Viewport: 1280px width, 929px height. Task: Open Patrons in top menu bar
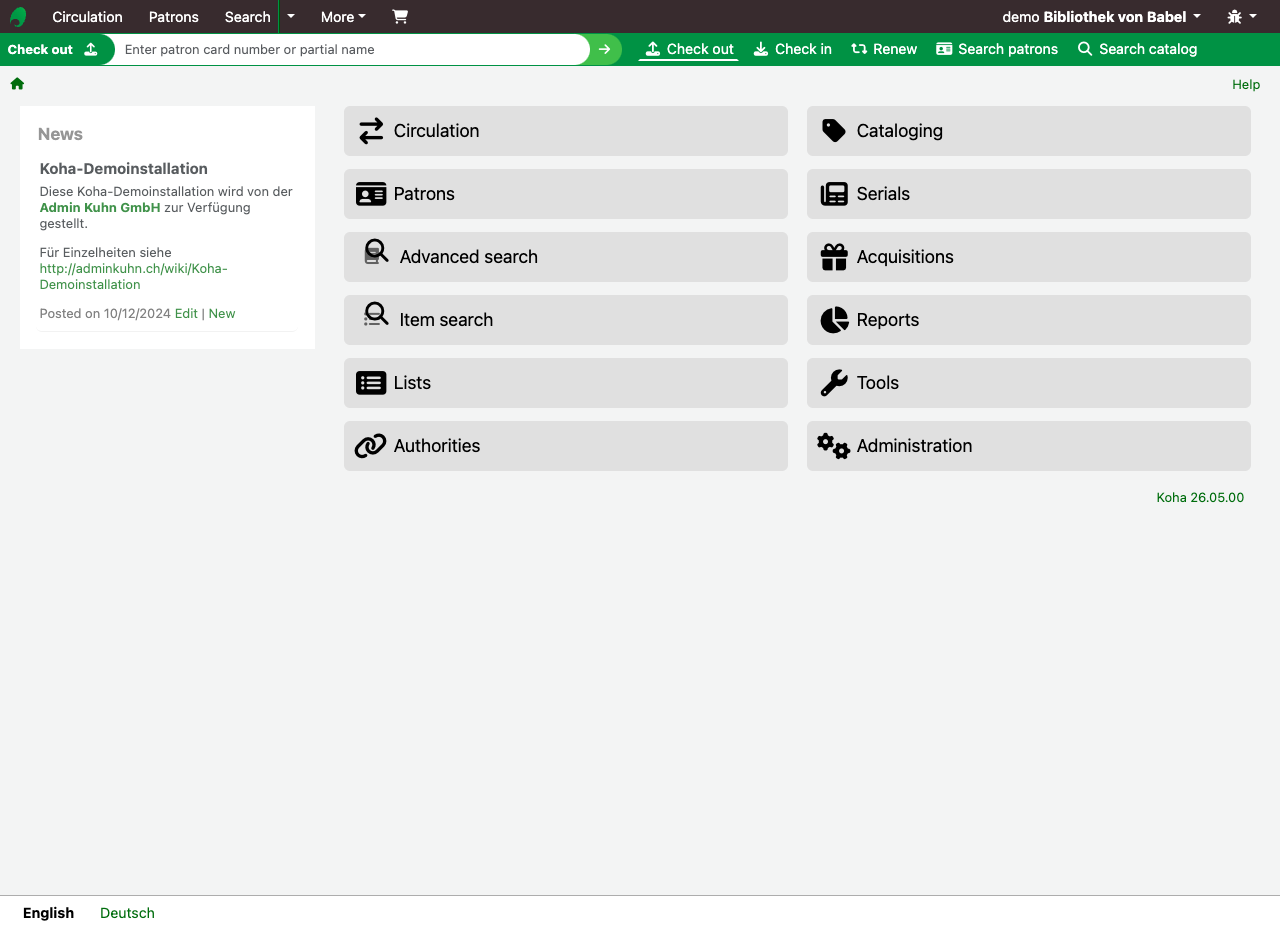(x=174, y=17)
